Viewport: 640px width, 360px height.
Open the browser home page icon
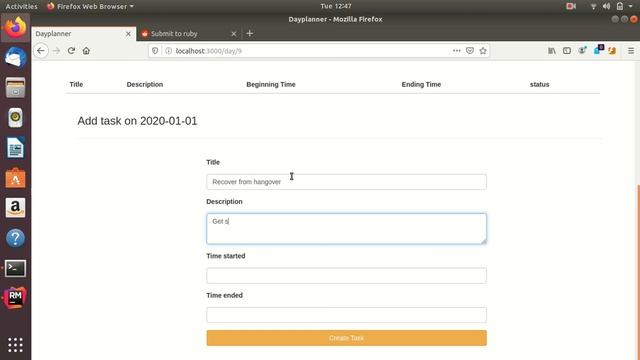(x=86, y=51)
